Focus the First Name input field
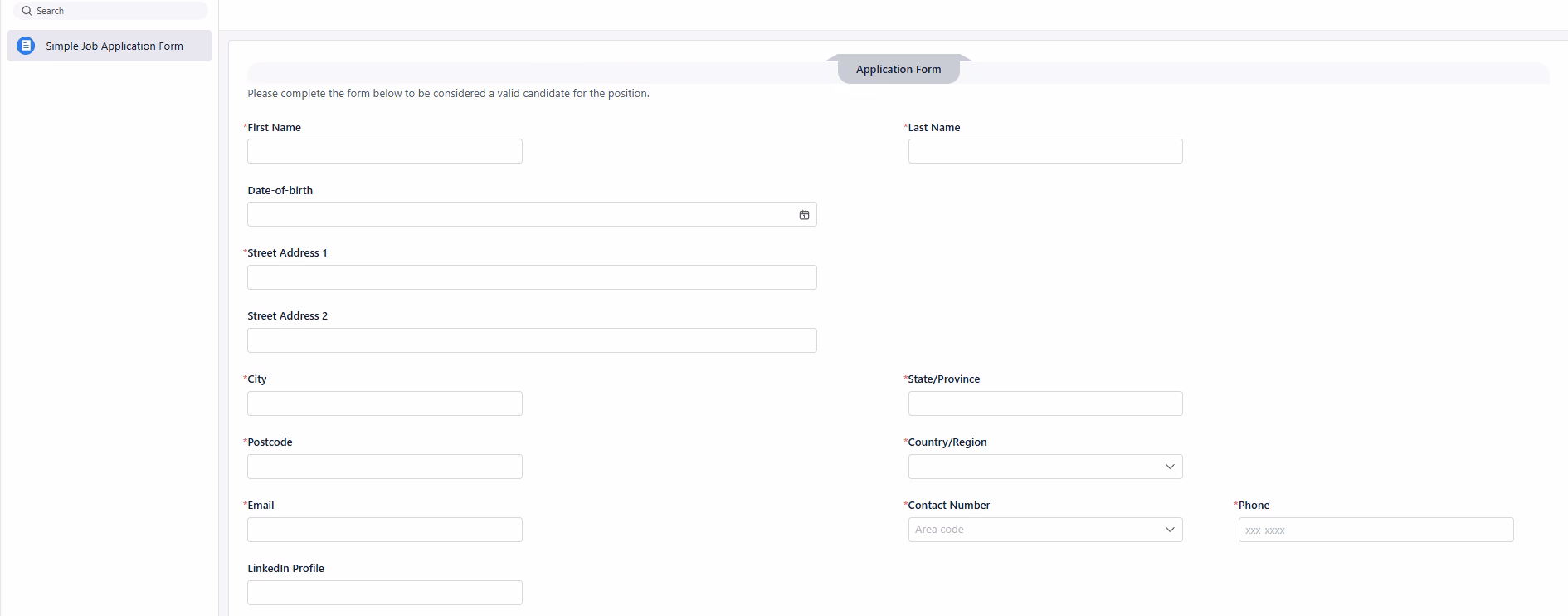This screenshot has width=1568, height=616. 384,151
